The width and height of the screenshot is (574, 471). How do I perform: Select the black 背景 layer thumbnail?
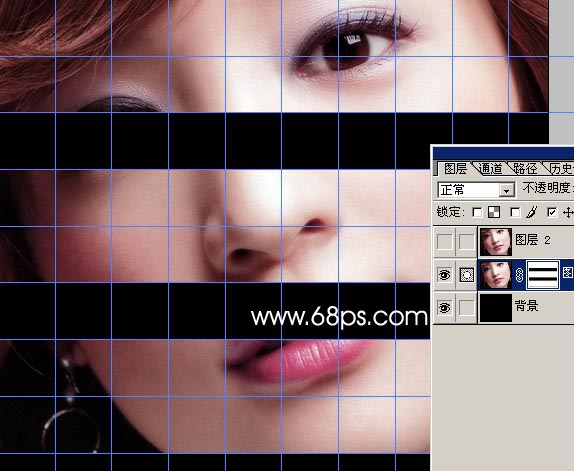tap(496, 308)
